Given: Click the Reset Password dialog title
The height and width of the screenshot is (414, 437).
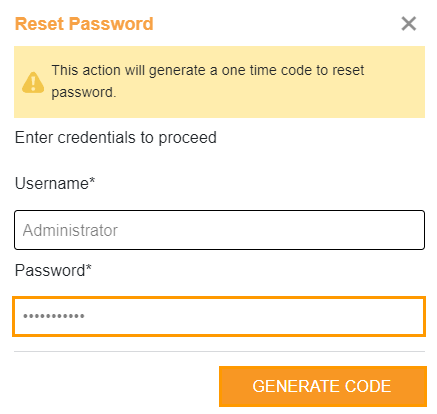Looking at the screenshot, I should click(84, 24).
